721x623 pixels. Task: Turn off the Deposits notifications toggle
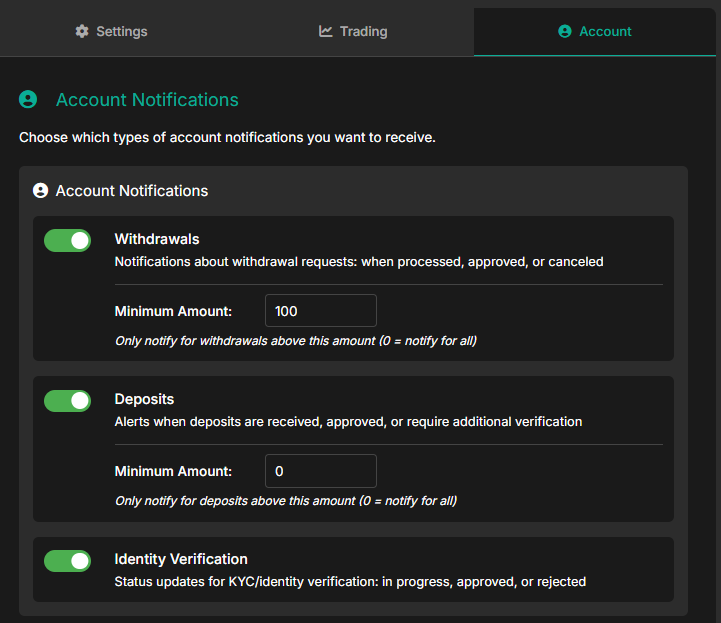tap(67, 401)
